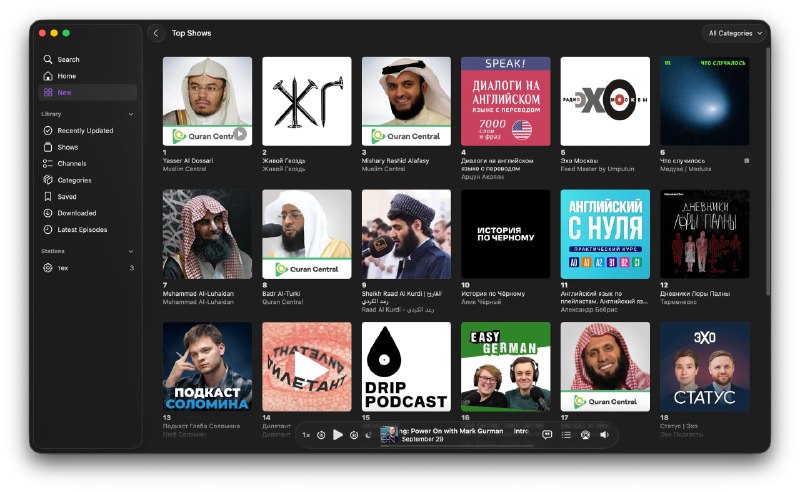800x492 pixels.
Task: Open Эхо Москвы show artwork
Action: click(x=605, y=101)
